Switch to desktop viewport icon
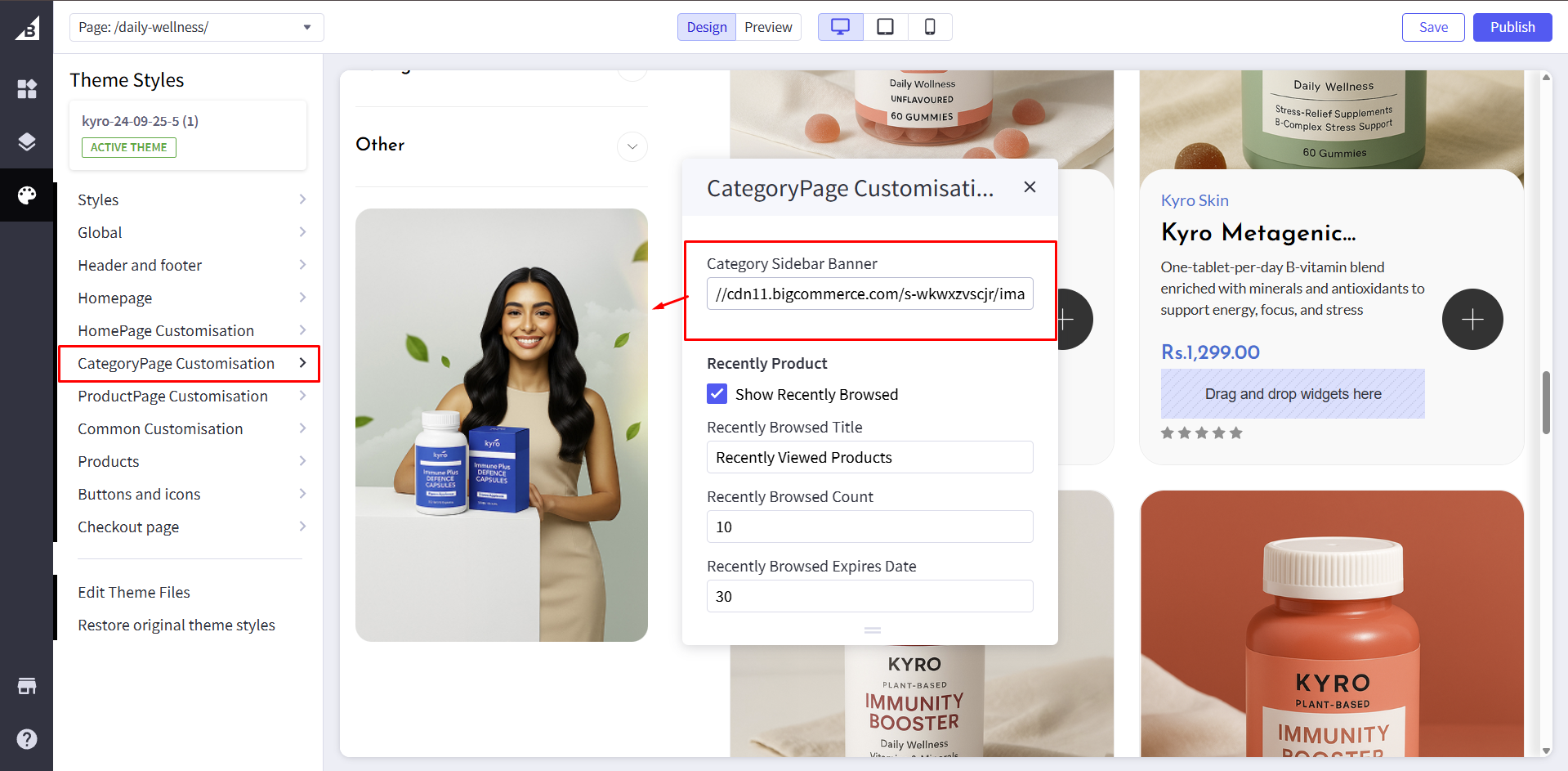 click(x=840, y=27)
